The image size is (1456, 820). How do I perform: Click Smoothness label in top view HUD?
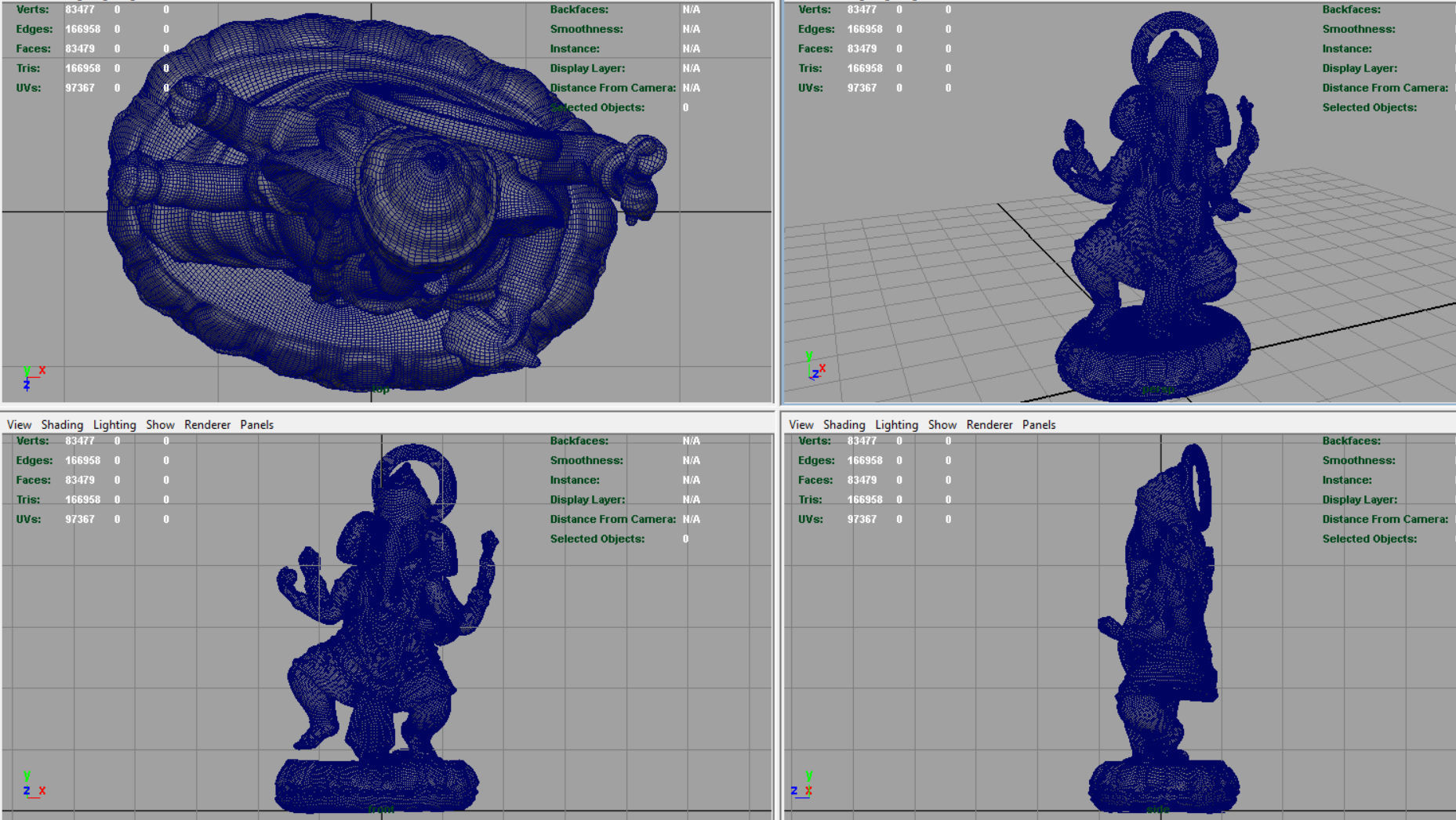(586, 29)
